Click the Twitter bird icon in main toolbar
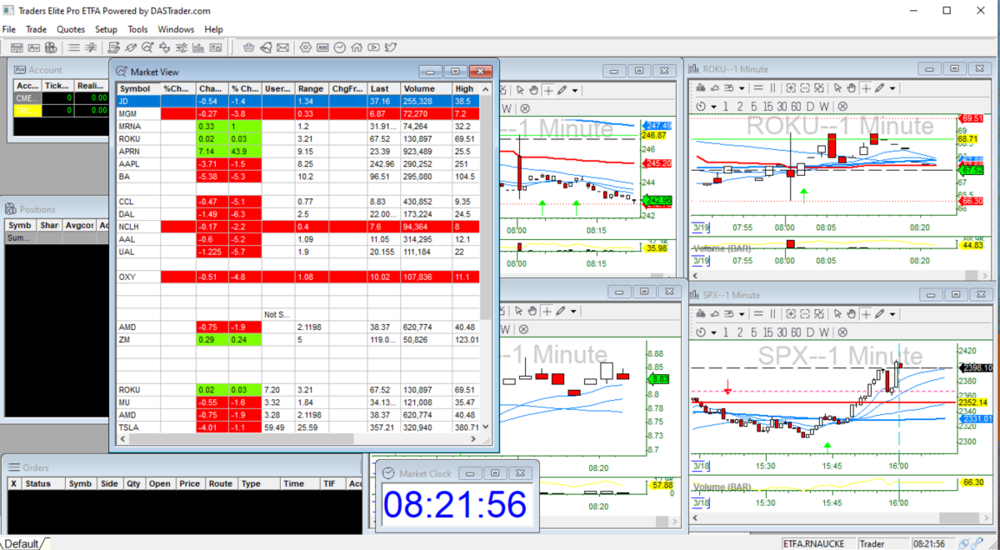This screenshot has height=550, width=1000. tap(390, 48)
